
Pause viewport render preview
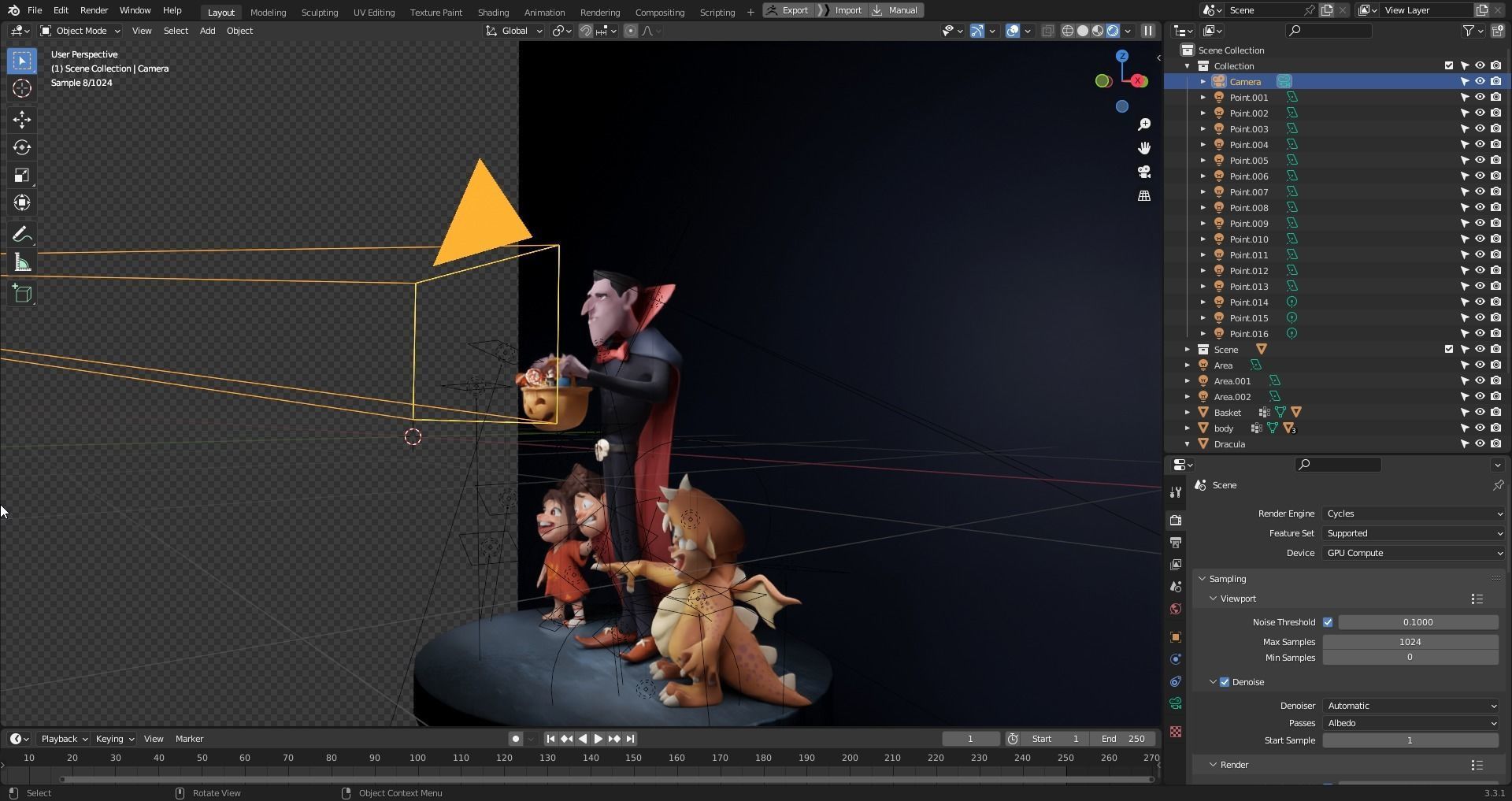1148,31
